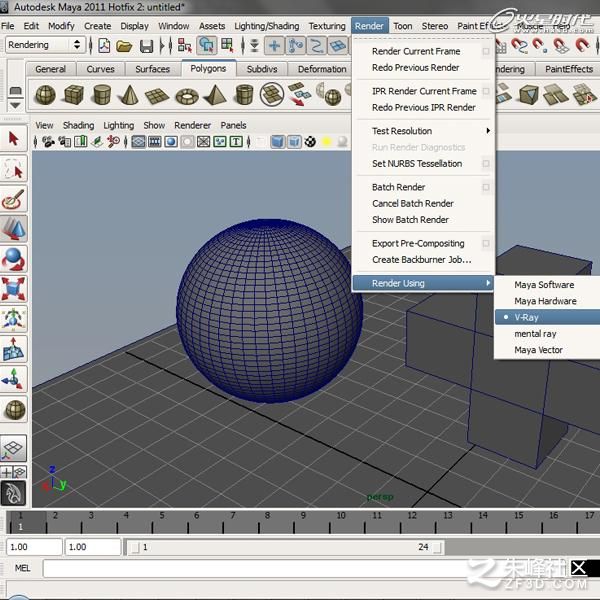Click the range slider bar handle at 1
The width and height of the screenshot is (600, 600).
click(135, 548)
